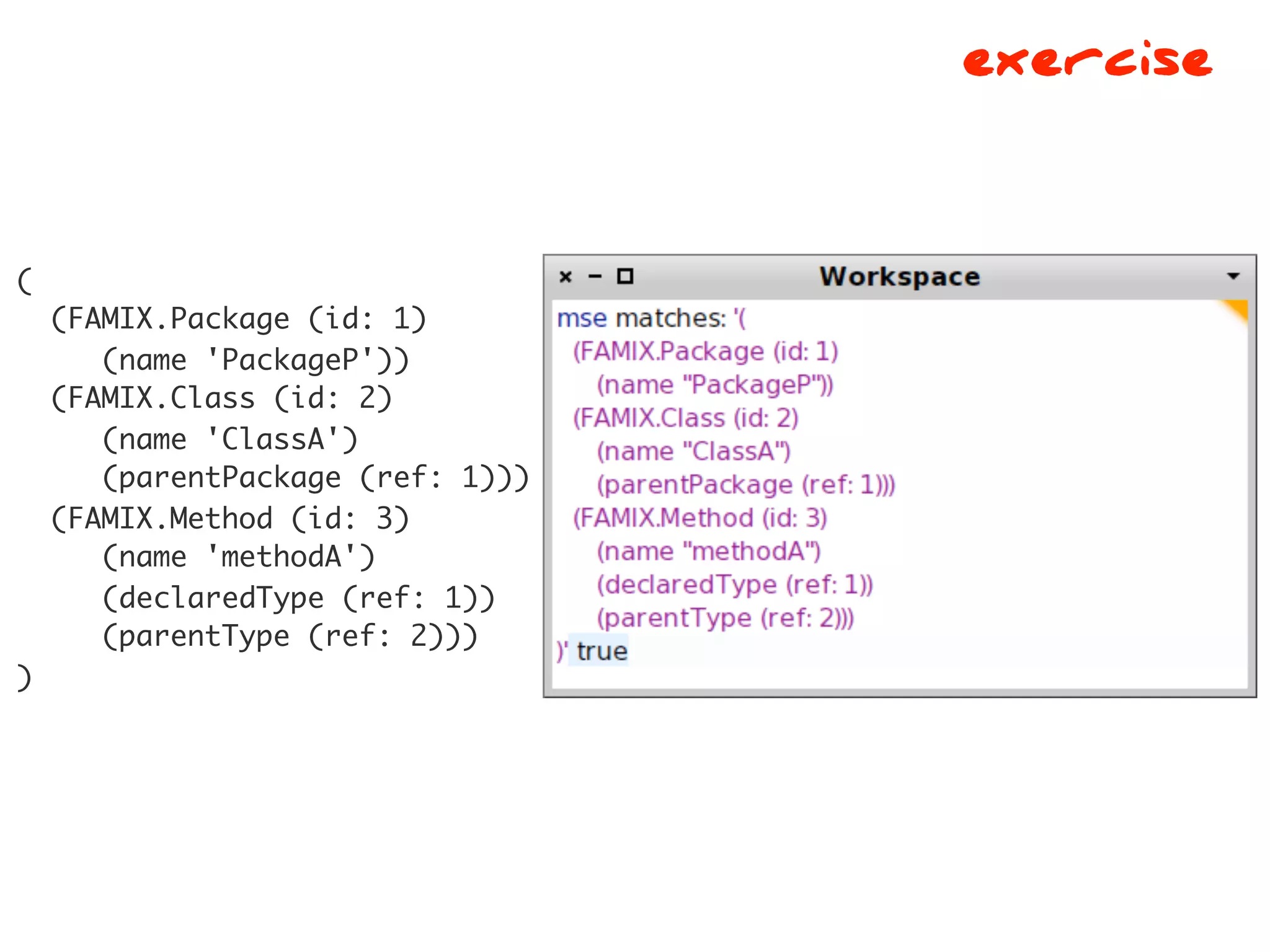Click the 'mse matches:' line in Workspace
Image resolution: width=1270 pixels, height=952 pixels.
(x=651, y=319)
